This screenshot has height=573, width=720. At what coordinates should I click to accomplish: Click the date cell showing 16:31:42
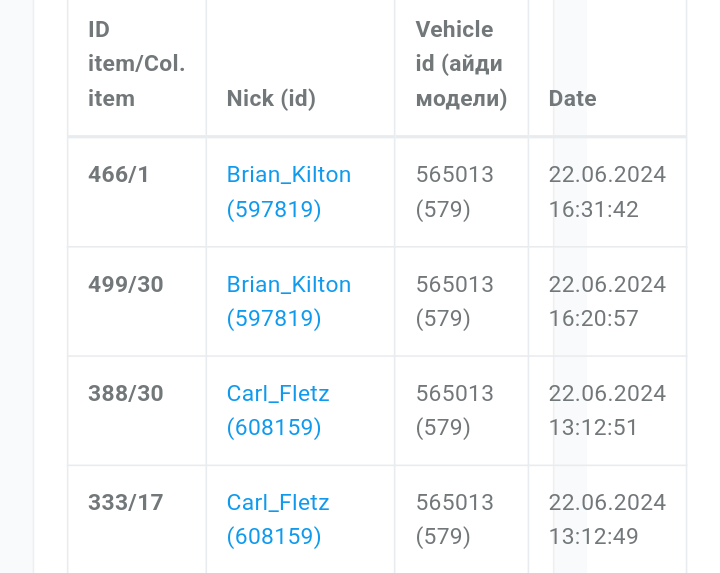coord(606,192)
